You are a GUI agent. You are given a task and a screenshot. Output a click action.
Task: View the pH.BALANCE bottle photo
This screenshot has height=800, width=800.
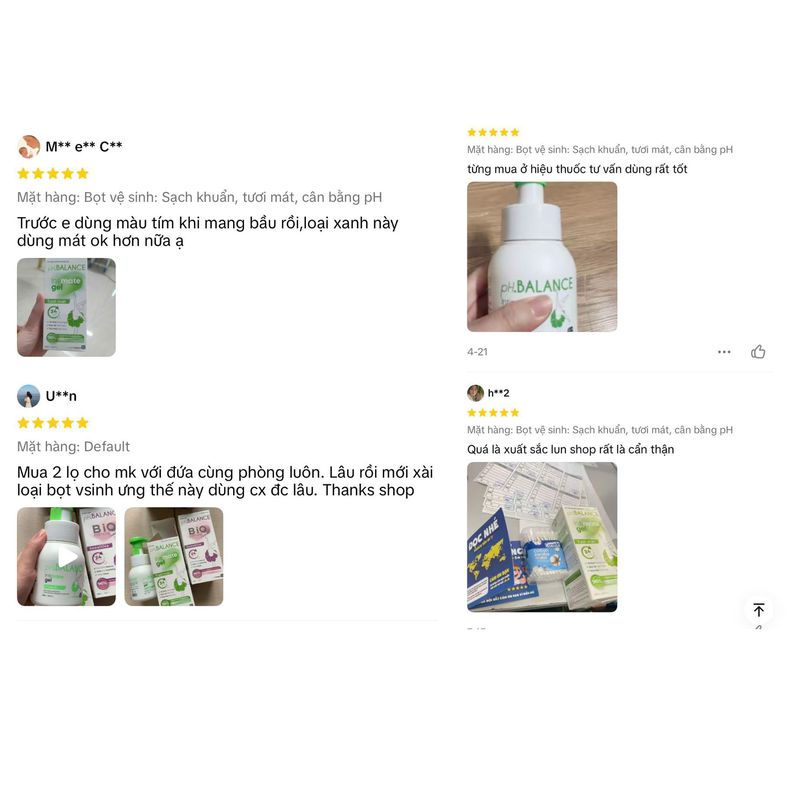coord(542,257)
